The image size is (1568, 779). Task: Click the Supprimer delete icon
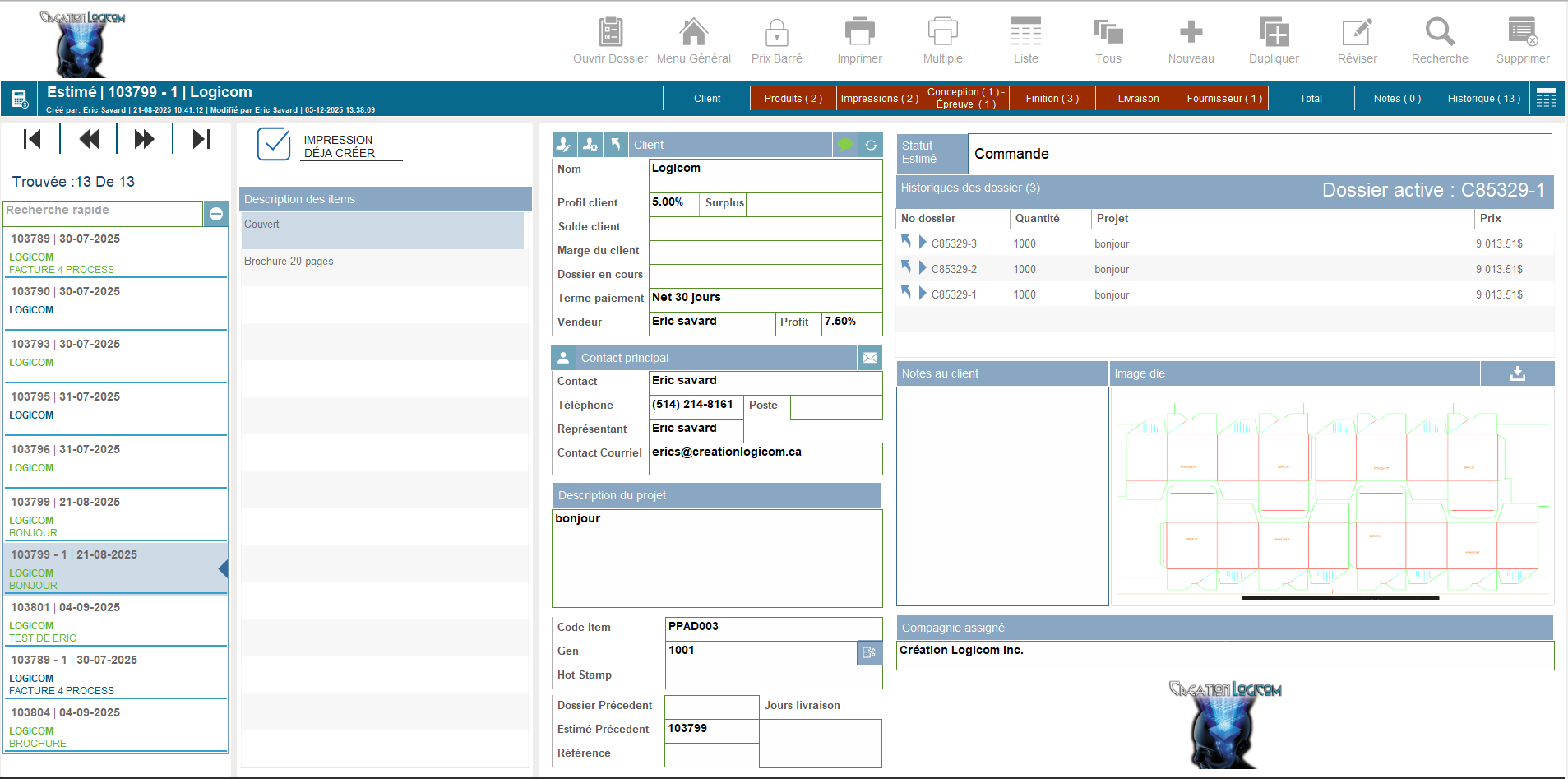(x=1522, y=33)
